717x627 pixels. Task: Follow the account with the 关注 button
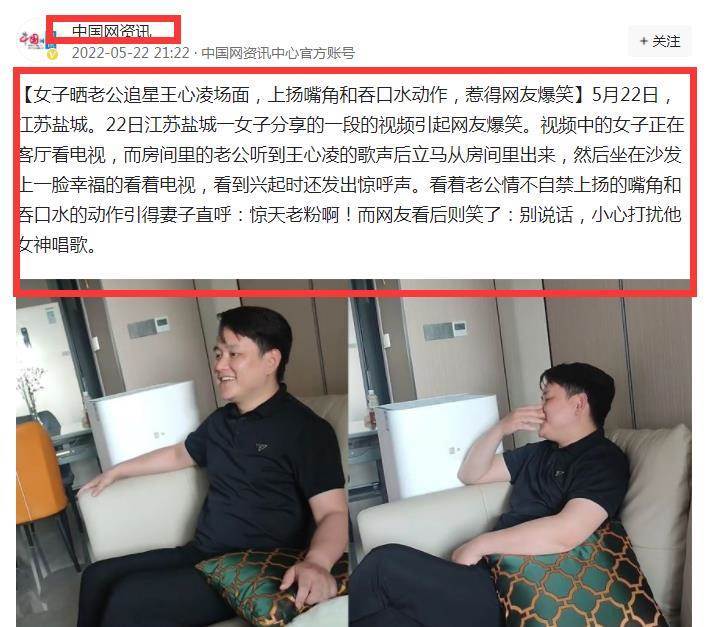point(660,41)
